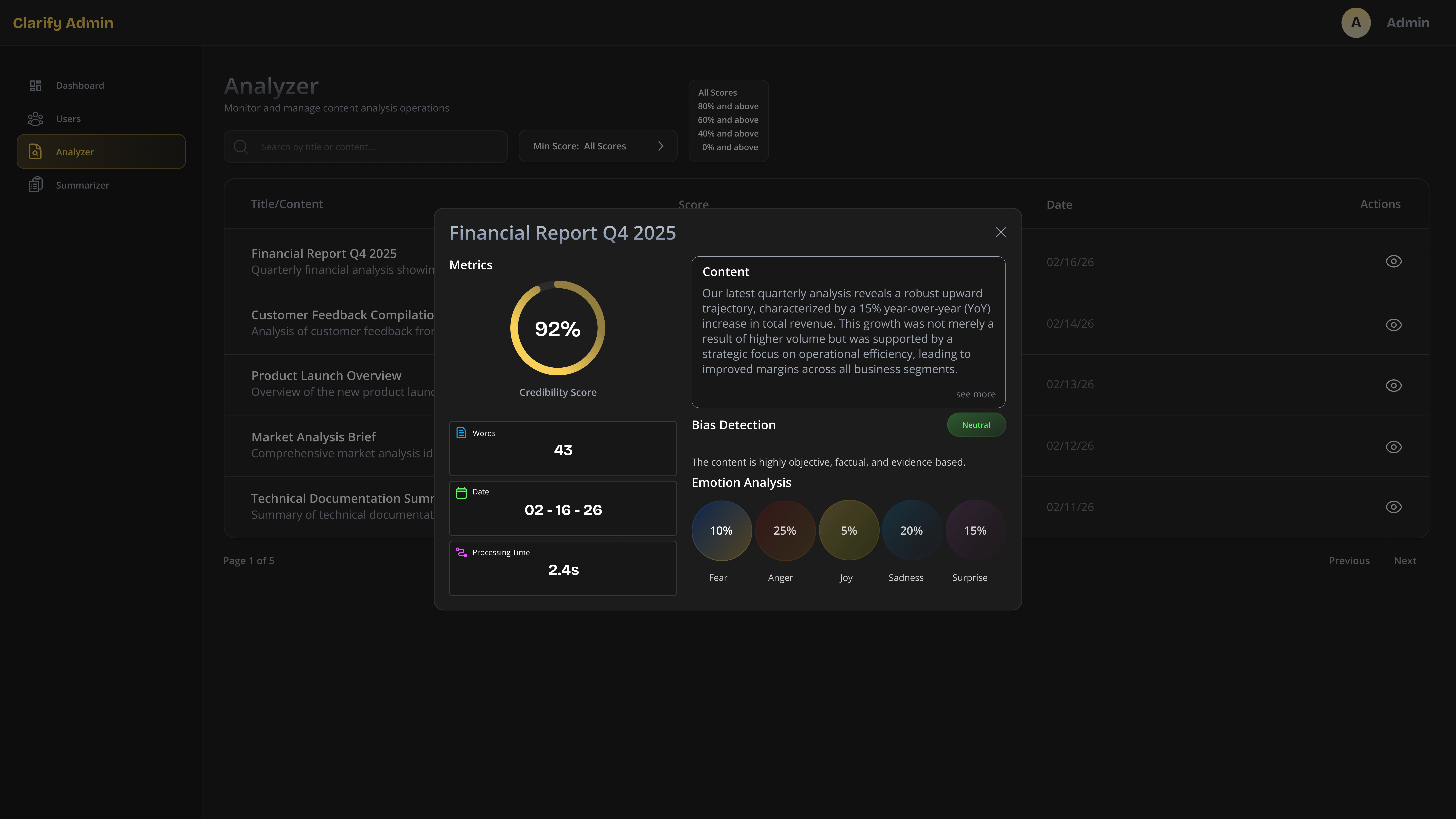The width and height of the screenshot is (1456, 819).
Task: Click the "Metrics" heading in dialog
Action: pos(471,265)
